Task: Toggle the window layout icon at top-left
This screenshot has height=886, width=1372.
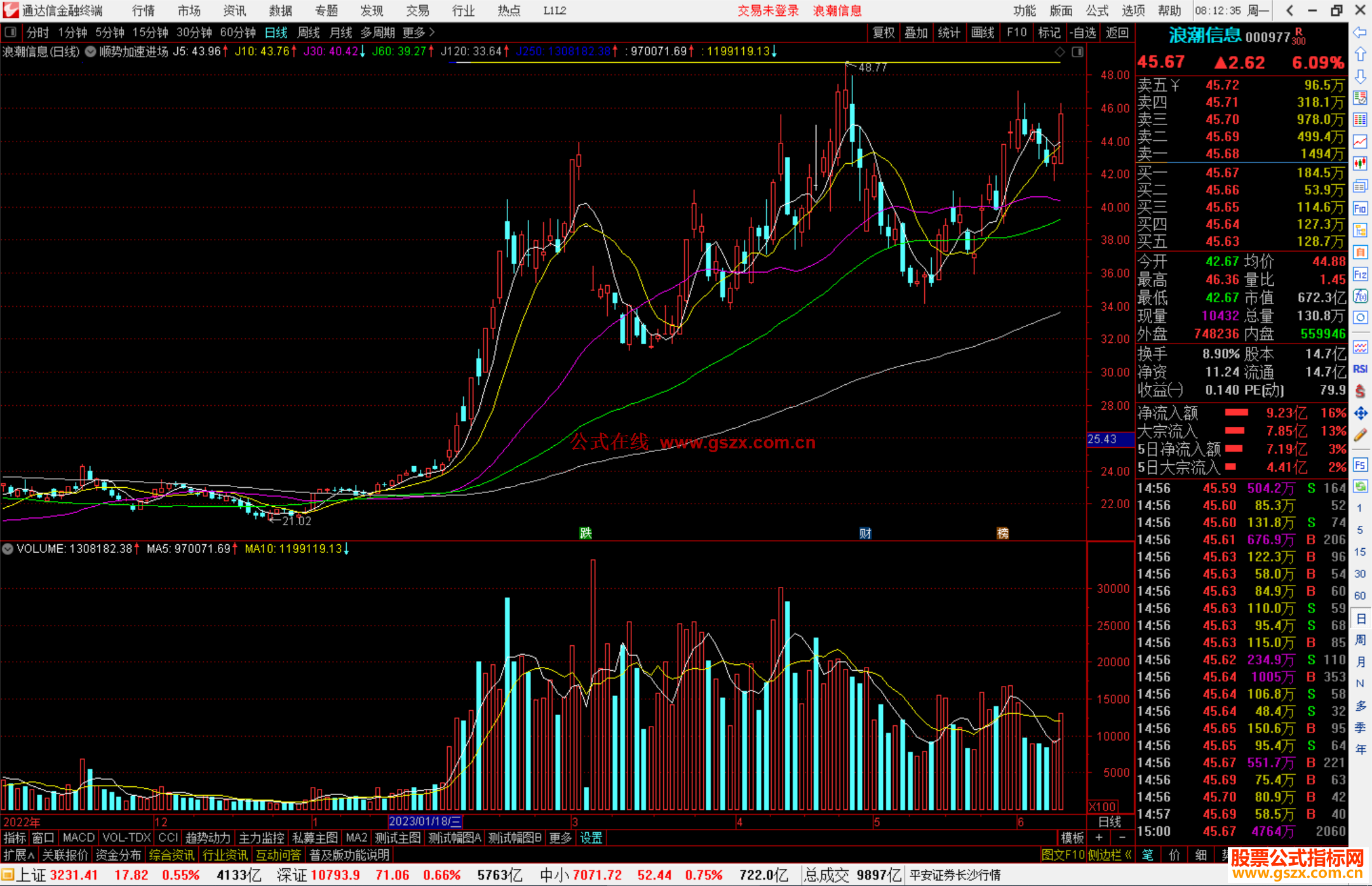Action: coord(10,32)
